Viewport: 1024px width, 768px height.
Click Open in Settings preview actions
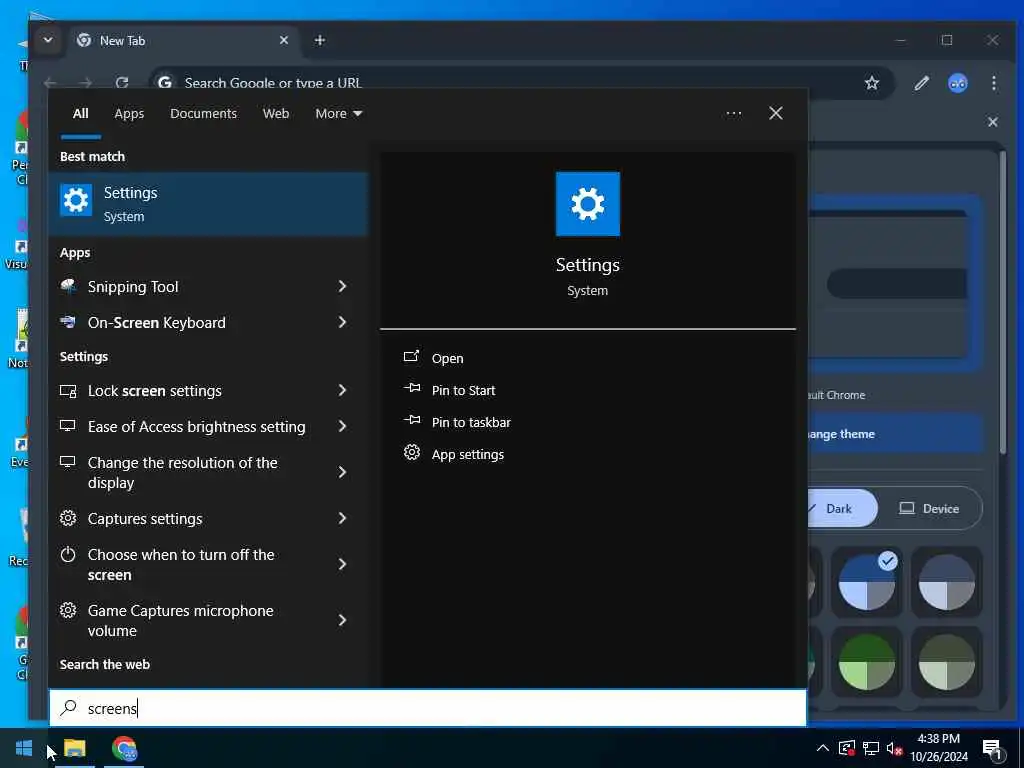(x=447, y=359)
